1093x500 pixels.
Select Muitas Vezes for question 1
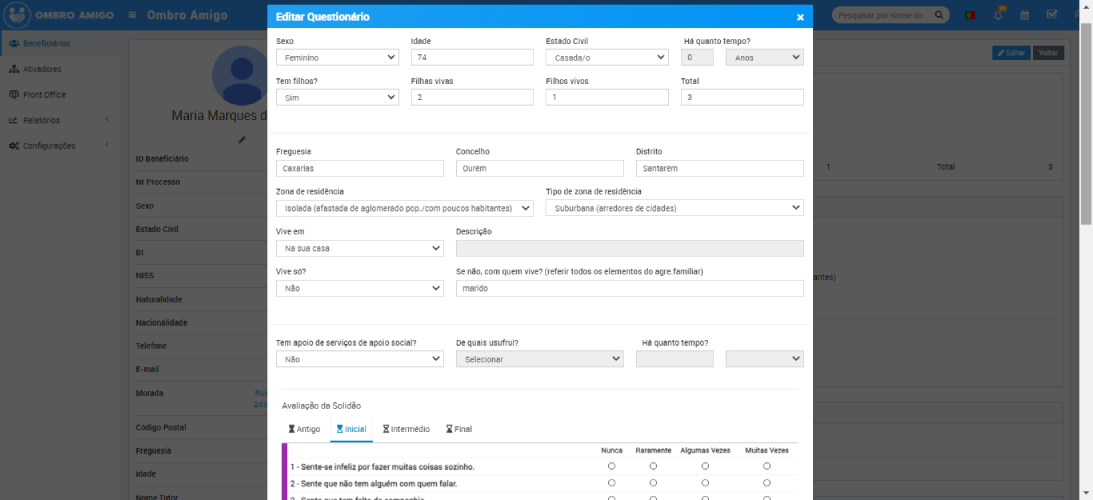click(x=766, y=466)
